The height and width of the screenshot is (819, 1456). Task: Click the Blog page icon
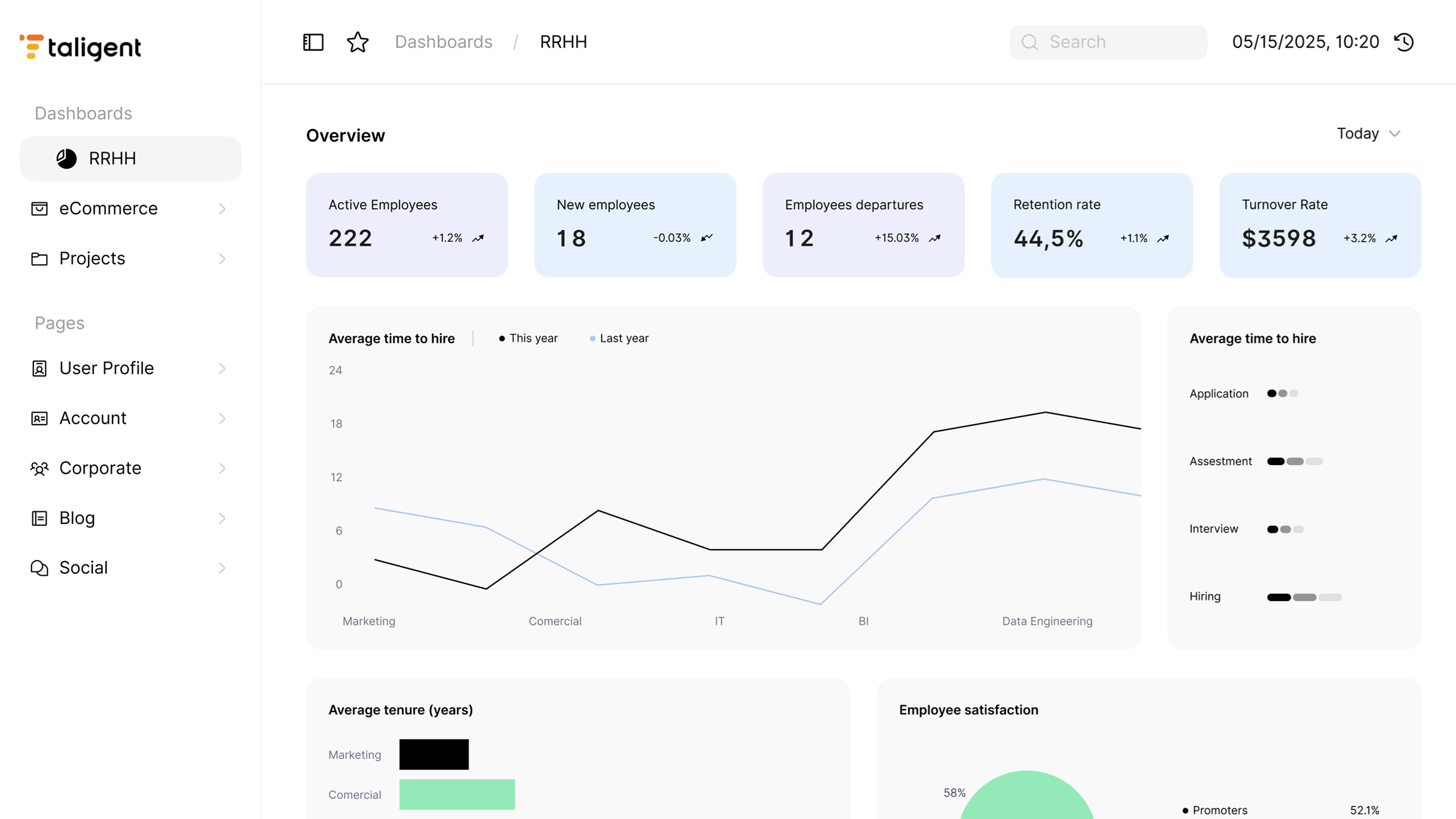click(39, 518)
